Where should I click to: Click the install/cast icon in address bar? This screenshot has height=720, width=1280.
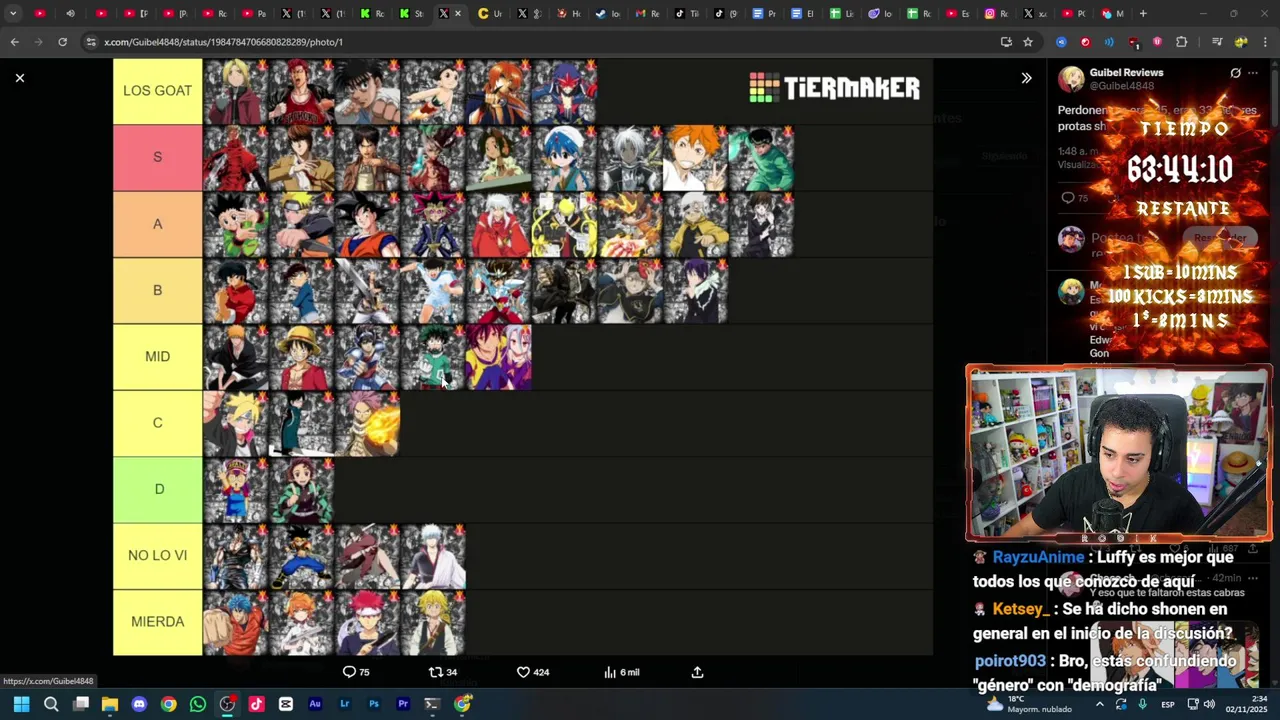[1006, 42]
